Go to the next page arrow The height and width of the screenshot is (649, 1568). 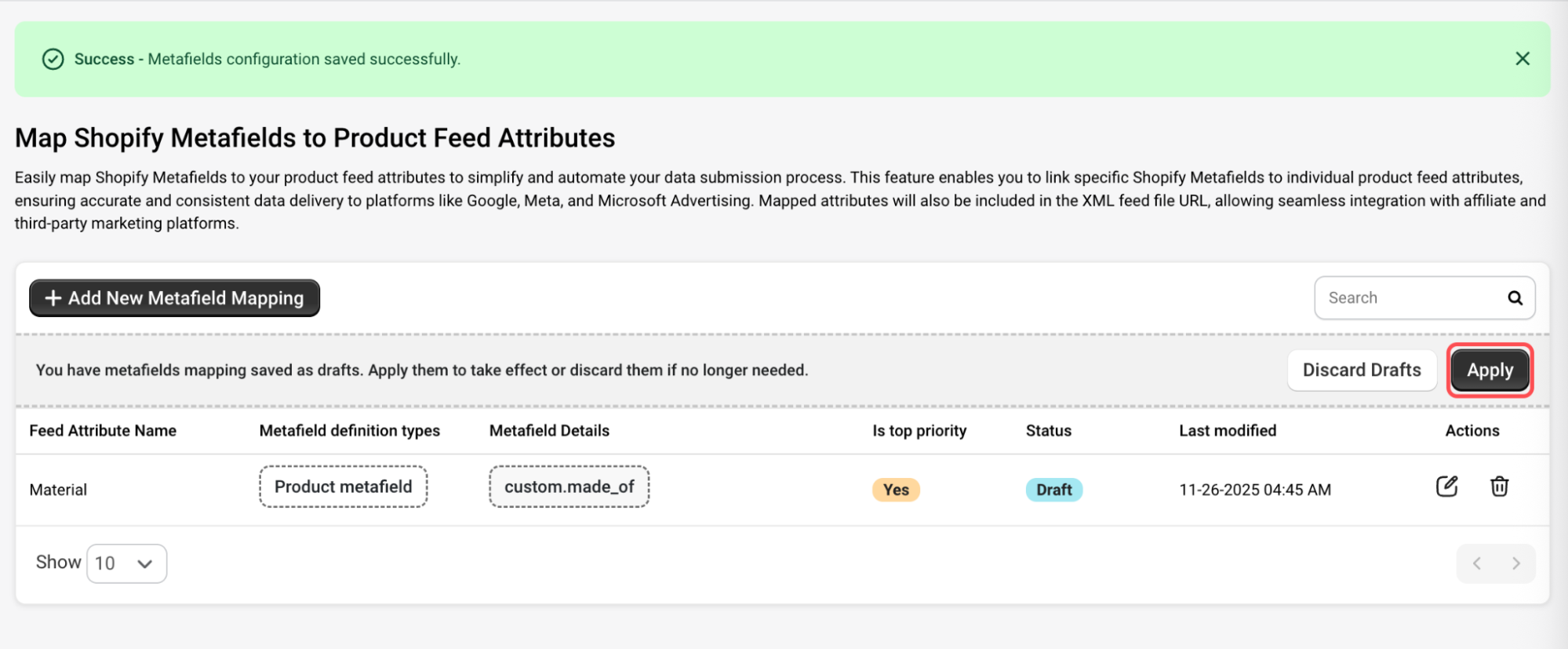pos(1515,563)
